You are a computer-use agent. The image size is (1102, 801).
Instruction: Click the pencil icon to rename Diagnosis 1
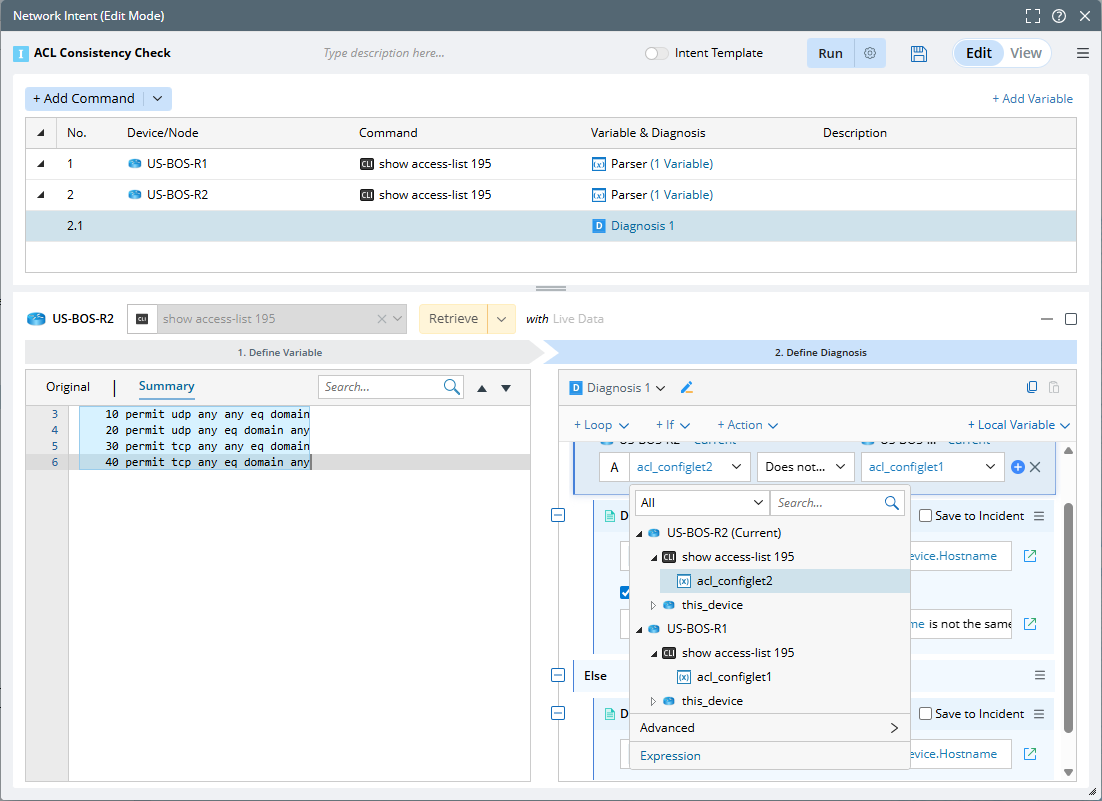point(687,388)
